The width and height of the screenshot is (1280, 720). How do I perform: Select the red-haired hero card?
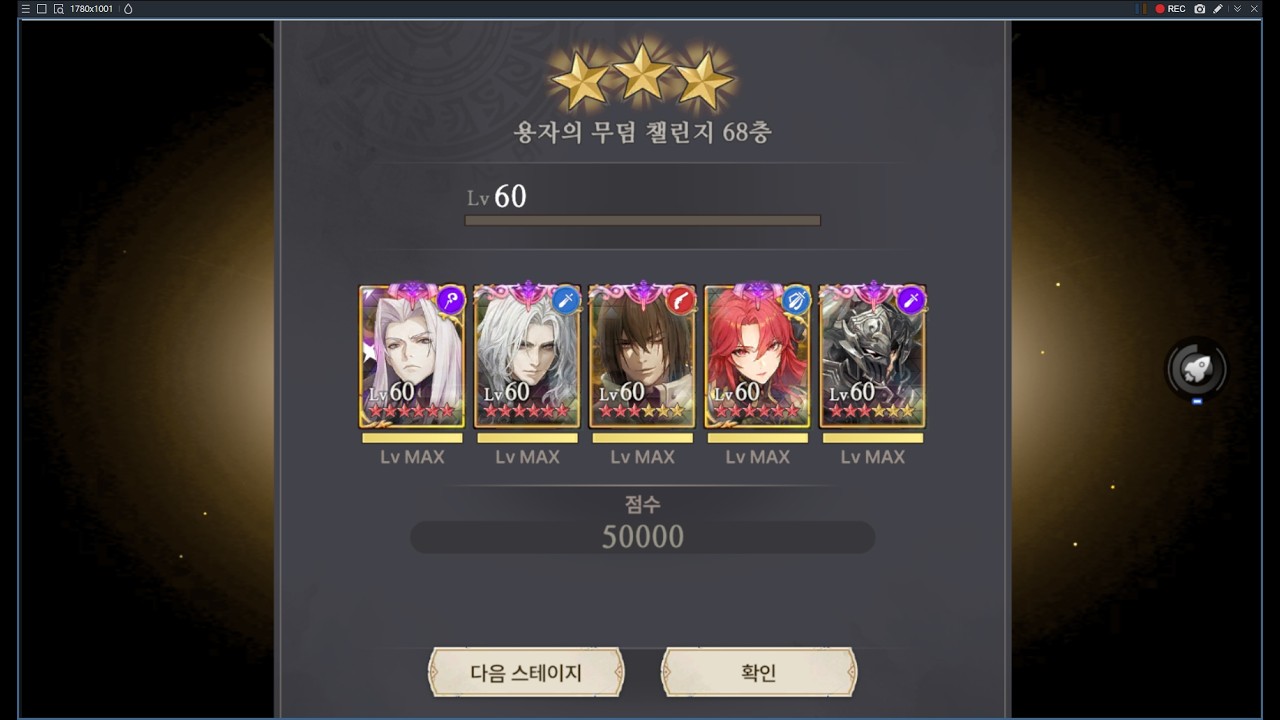pos(757,356)
